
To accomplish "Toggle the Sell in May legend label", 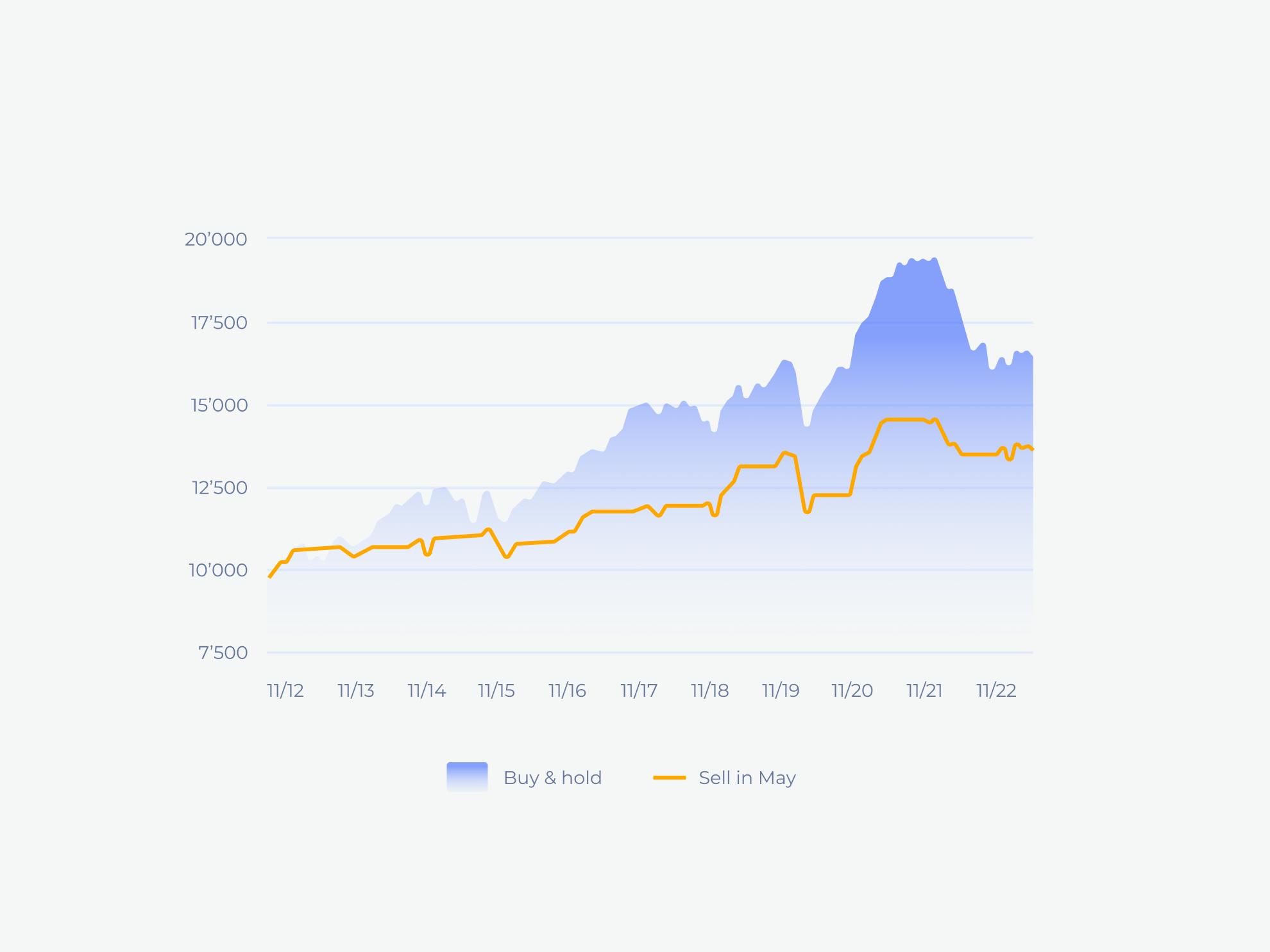I will (x=747, y=778).
